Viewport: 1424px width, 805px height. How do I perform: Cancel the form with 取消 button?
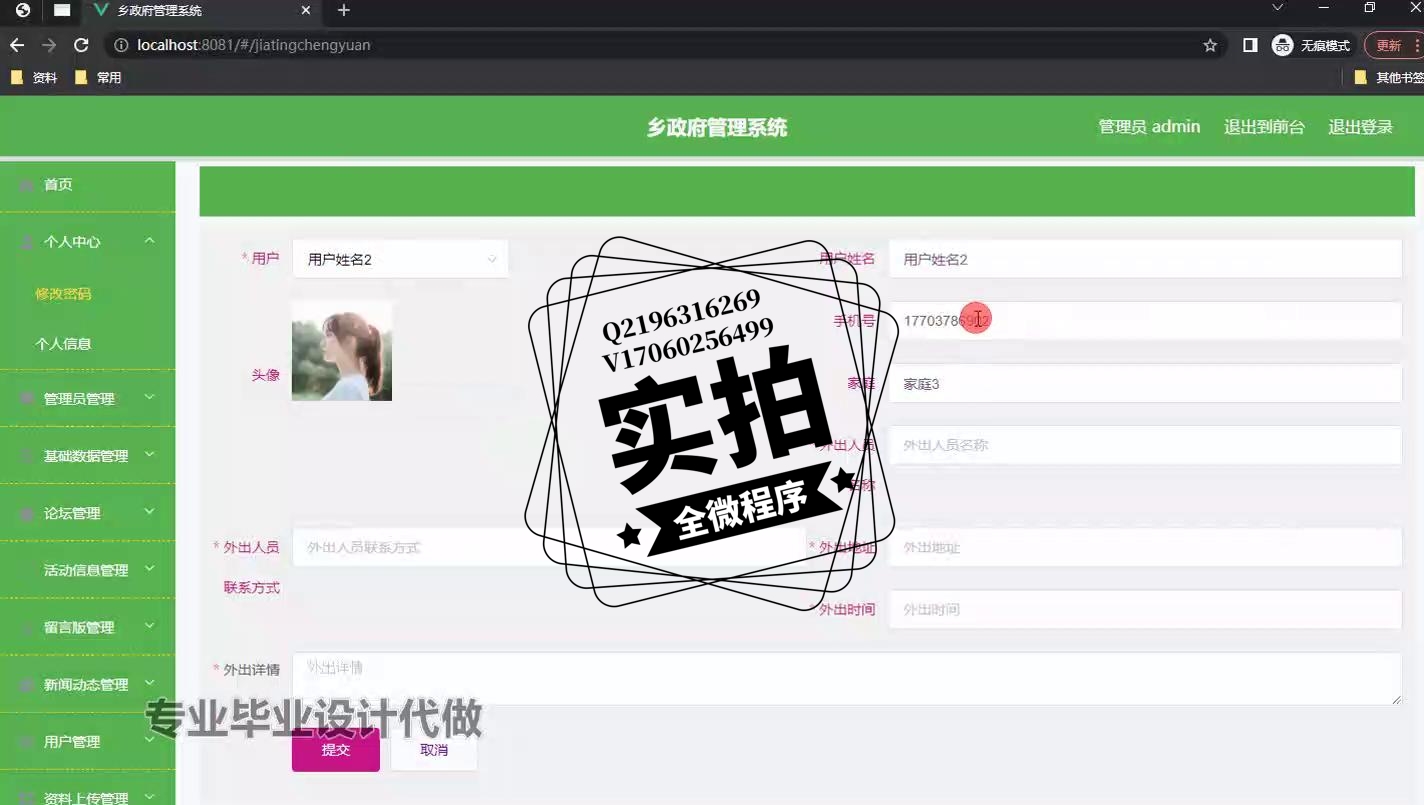coord(434,750)
